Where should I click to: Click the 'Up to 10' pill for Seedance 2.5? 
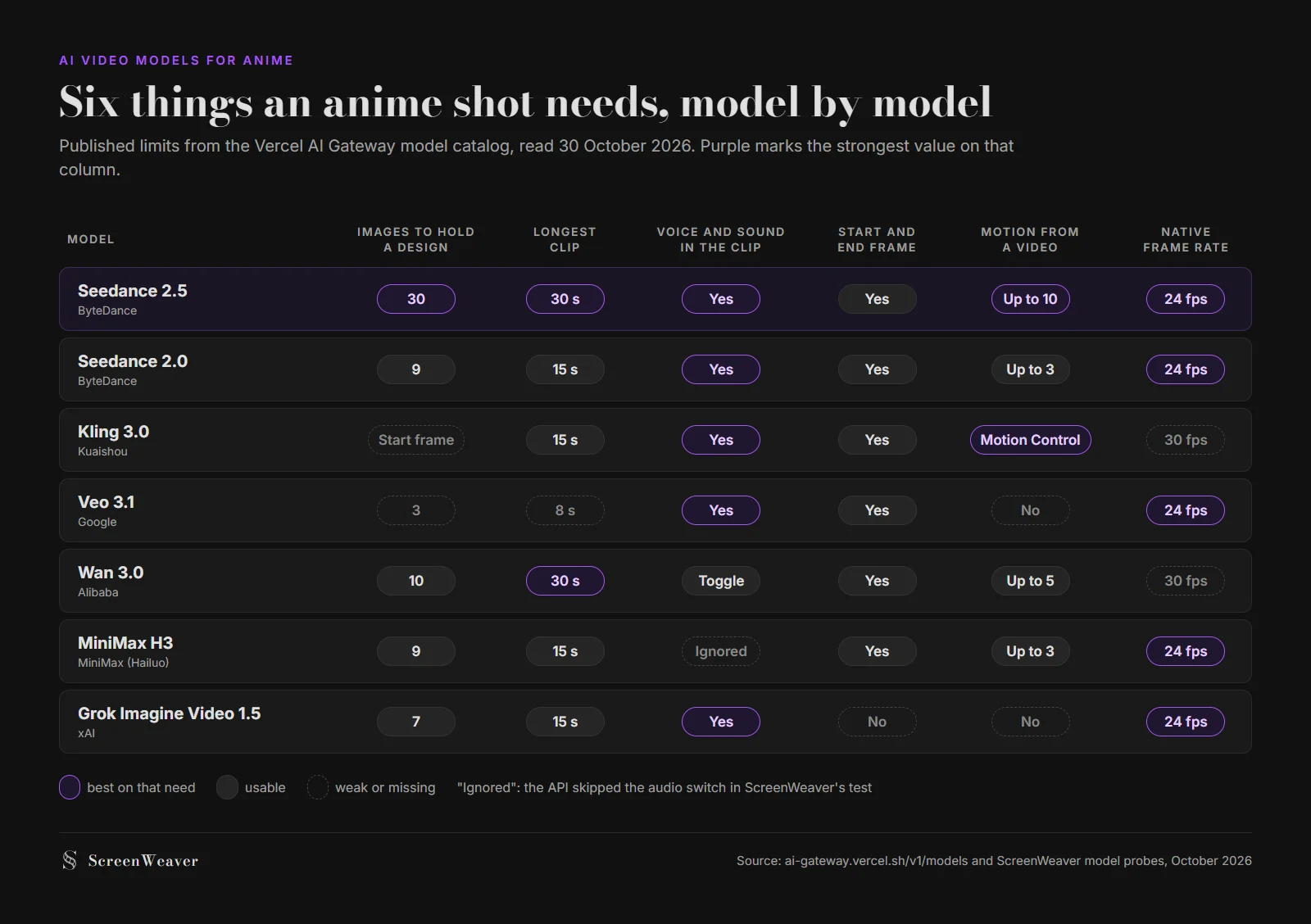tap(1030, 299)
